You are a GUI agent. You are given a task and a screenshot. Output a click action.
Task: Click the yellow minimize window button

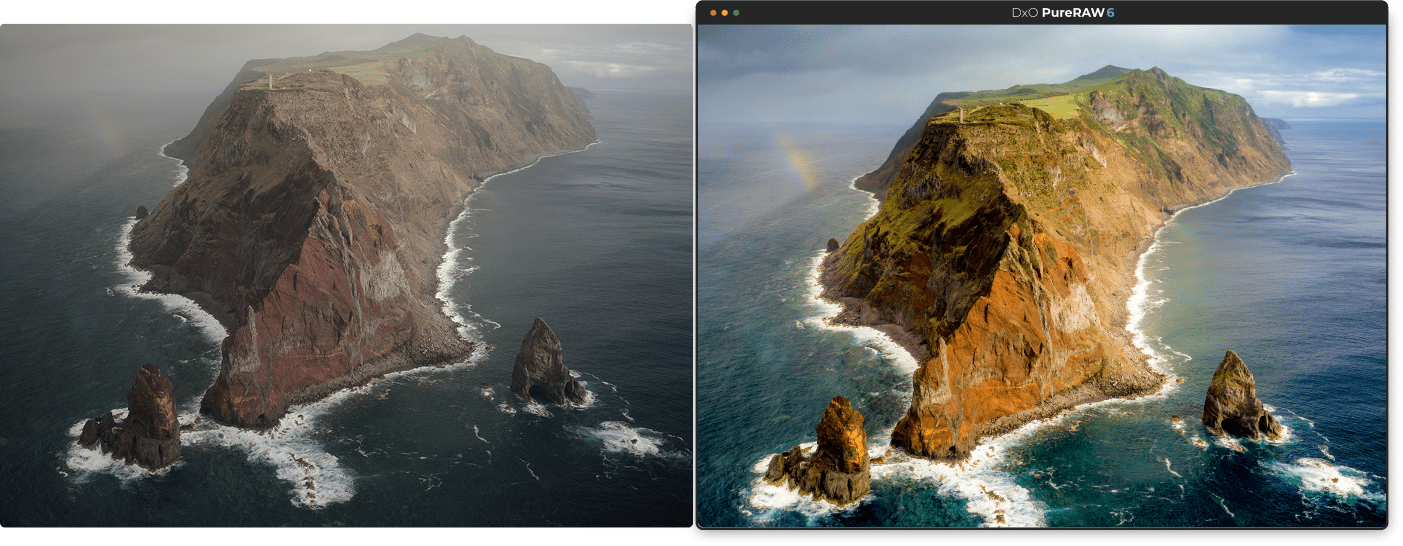coord(725,13)
